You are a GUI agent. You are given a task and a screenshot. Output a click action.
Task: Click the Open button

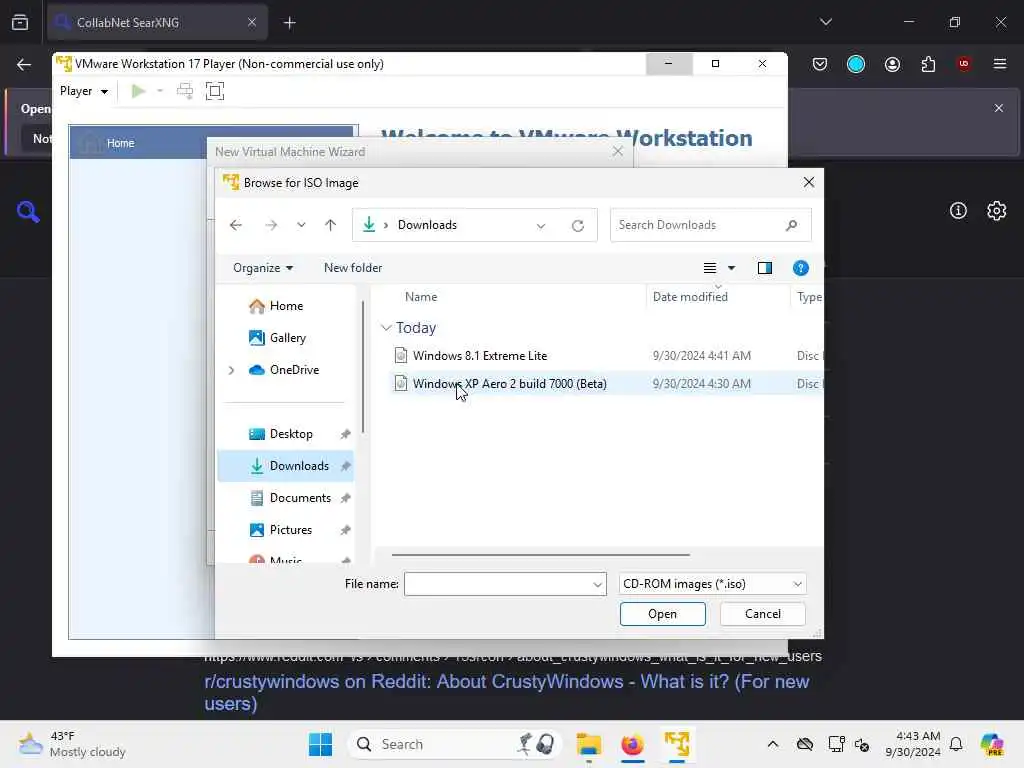(x=662, y=614)
